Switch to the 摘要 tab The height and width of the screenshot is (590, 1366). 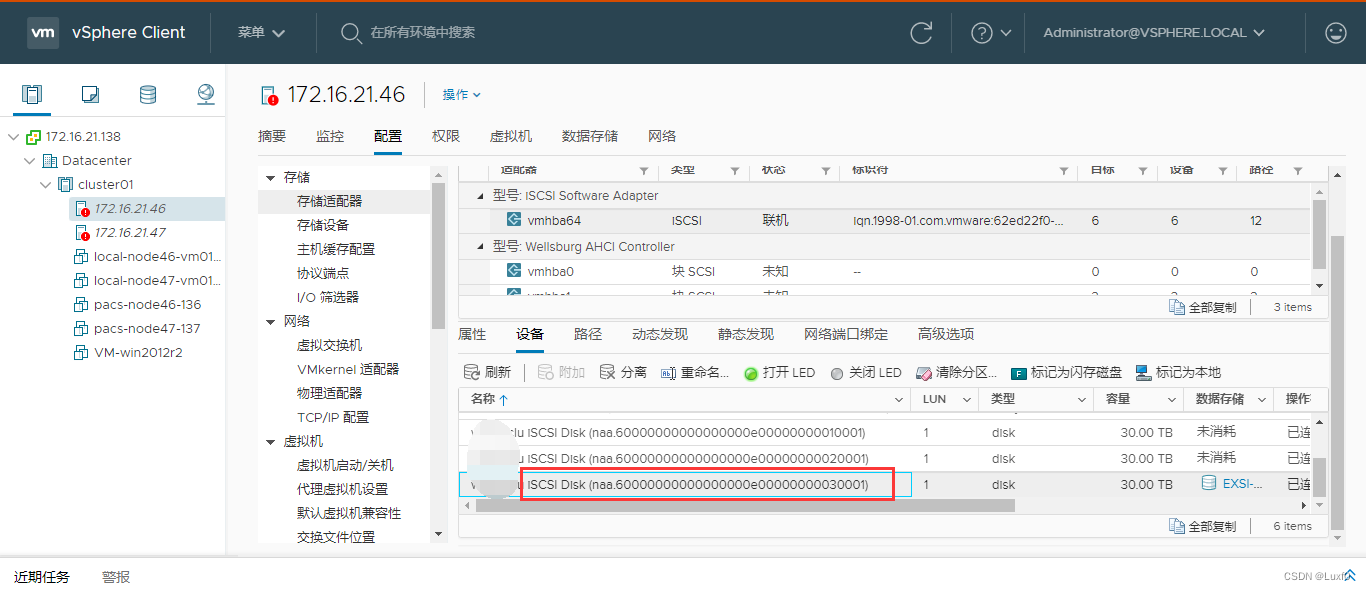[x=272, y=136]
